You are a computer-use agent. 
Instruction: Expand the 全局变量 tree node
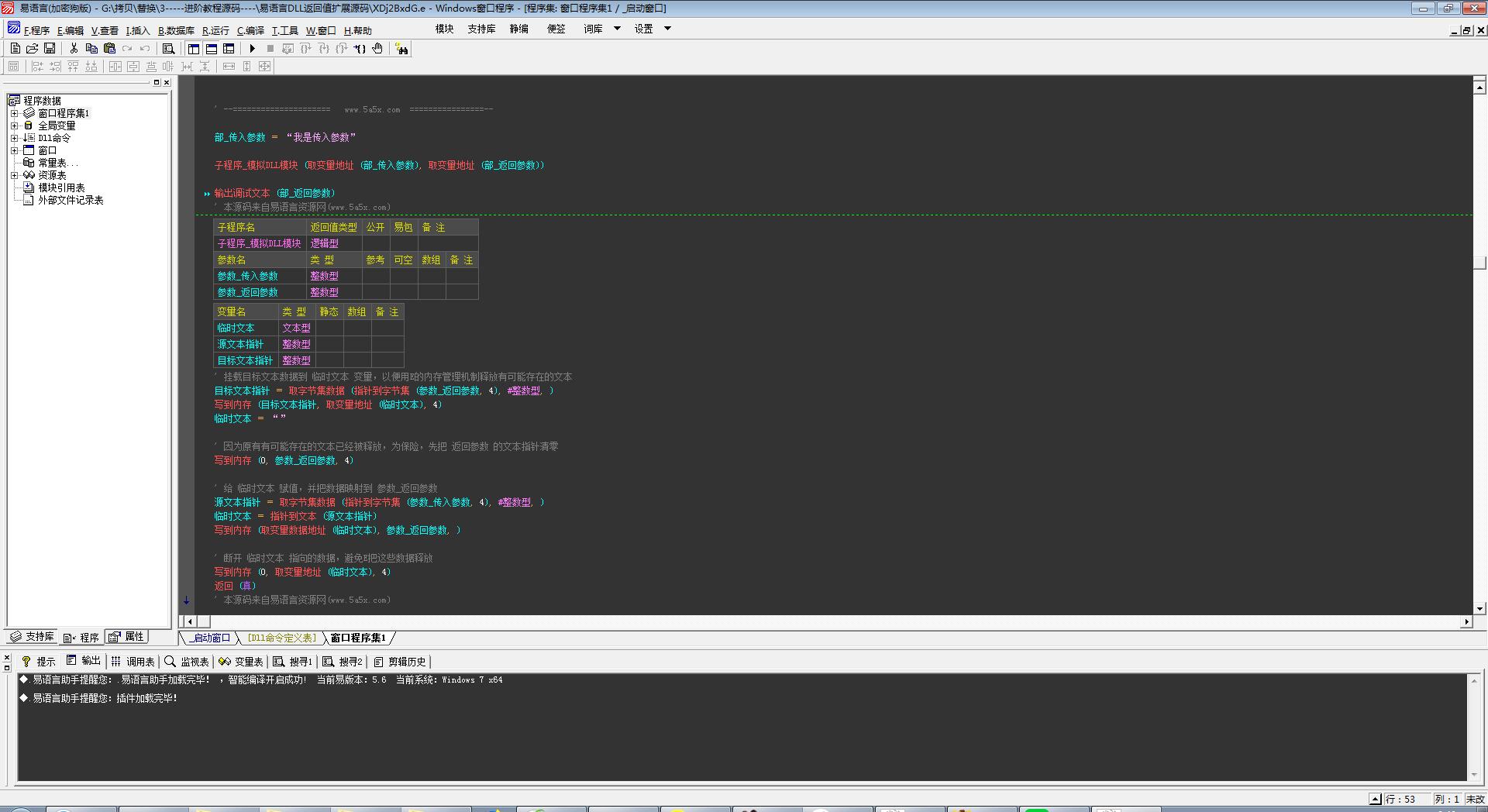[14, 126]
